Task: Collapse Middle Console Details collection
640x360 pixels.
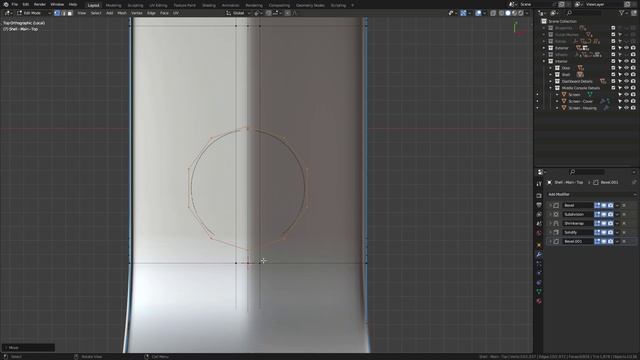Action: tap(550, 88)
